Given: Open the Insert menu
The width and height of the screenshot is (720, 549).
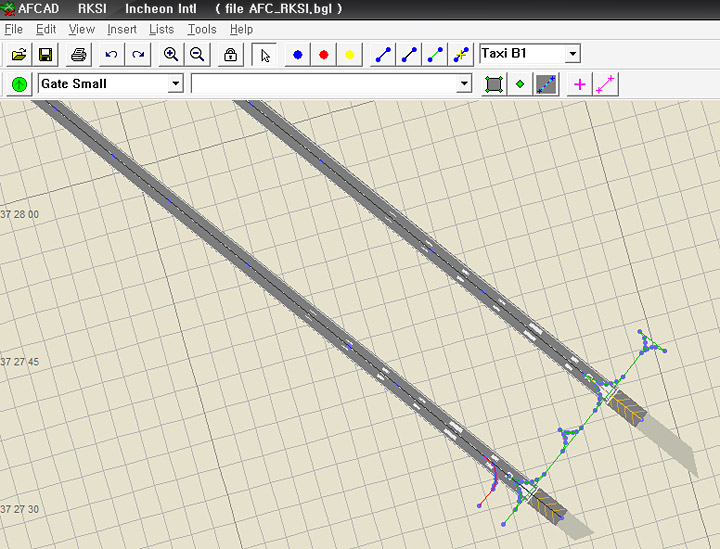Looking at the screenshot, I should point(122,29).
